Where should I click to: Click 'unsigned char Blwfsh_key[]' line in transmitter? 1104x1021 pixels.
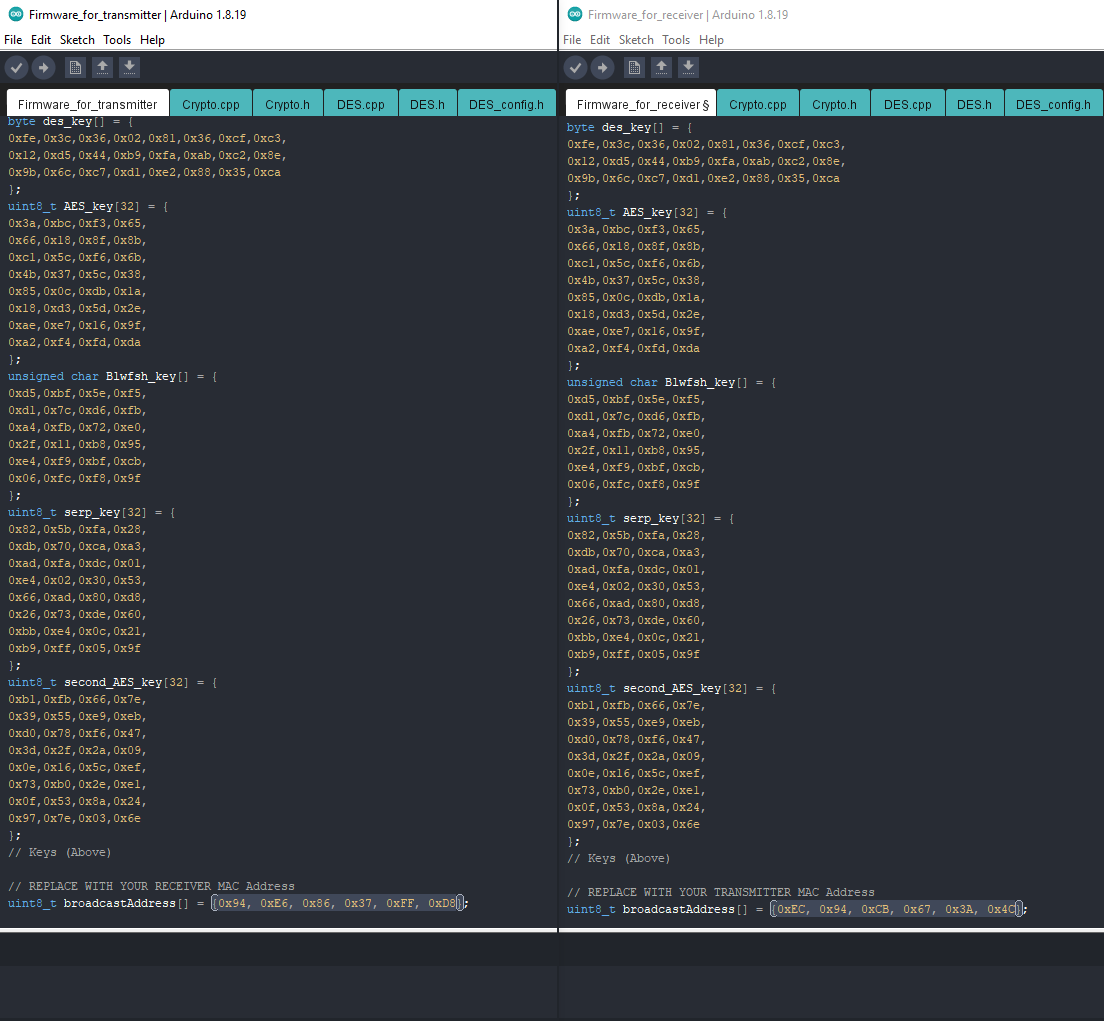click(x=113, y=377)
